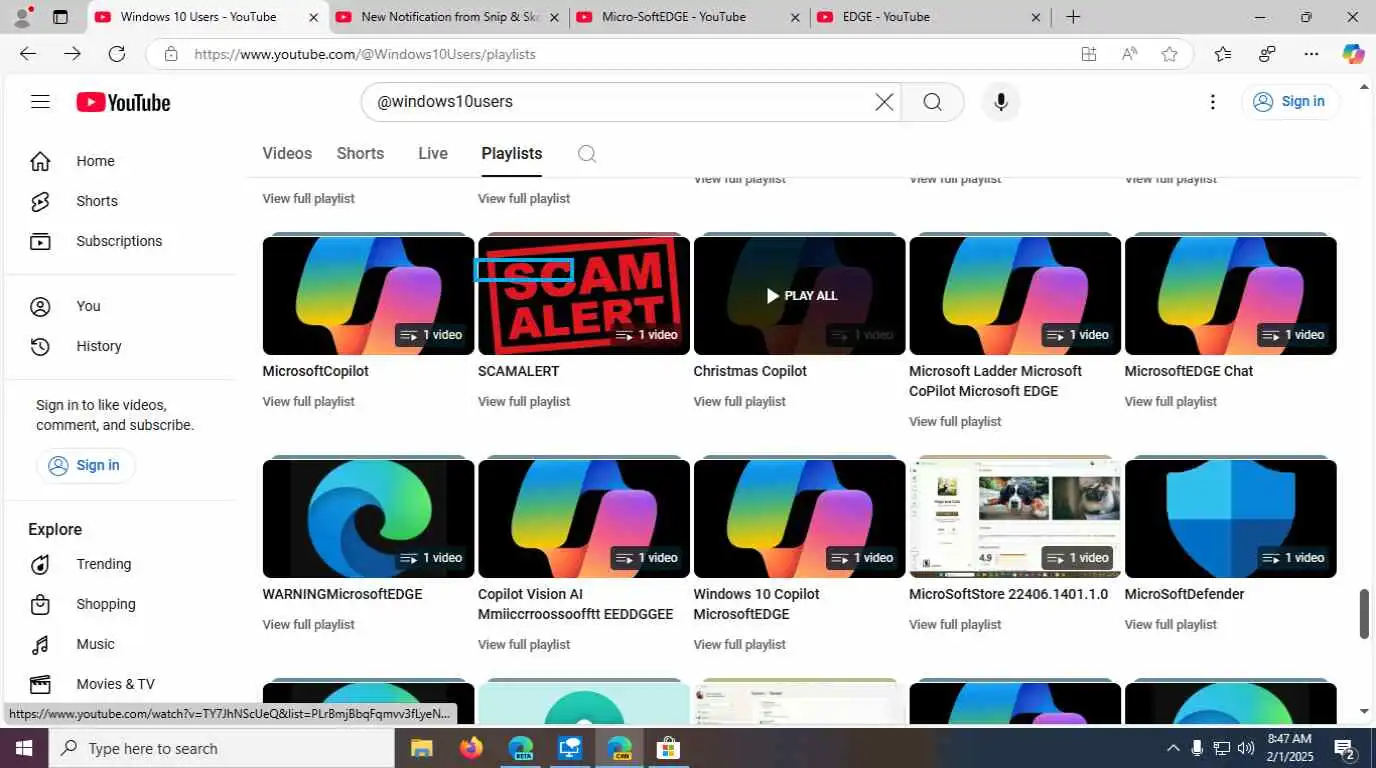The width and height of the screenshot is (1376, 768).
Task: Open the Copilot icon in Edge toolbar
Action: tap(1353, 54)
